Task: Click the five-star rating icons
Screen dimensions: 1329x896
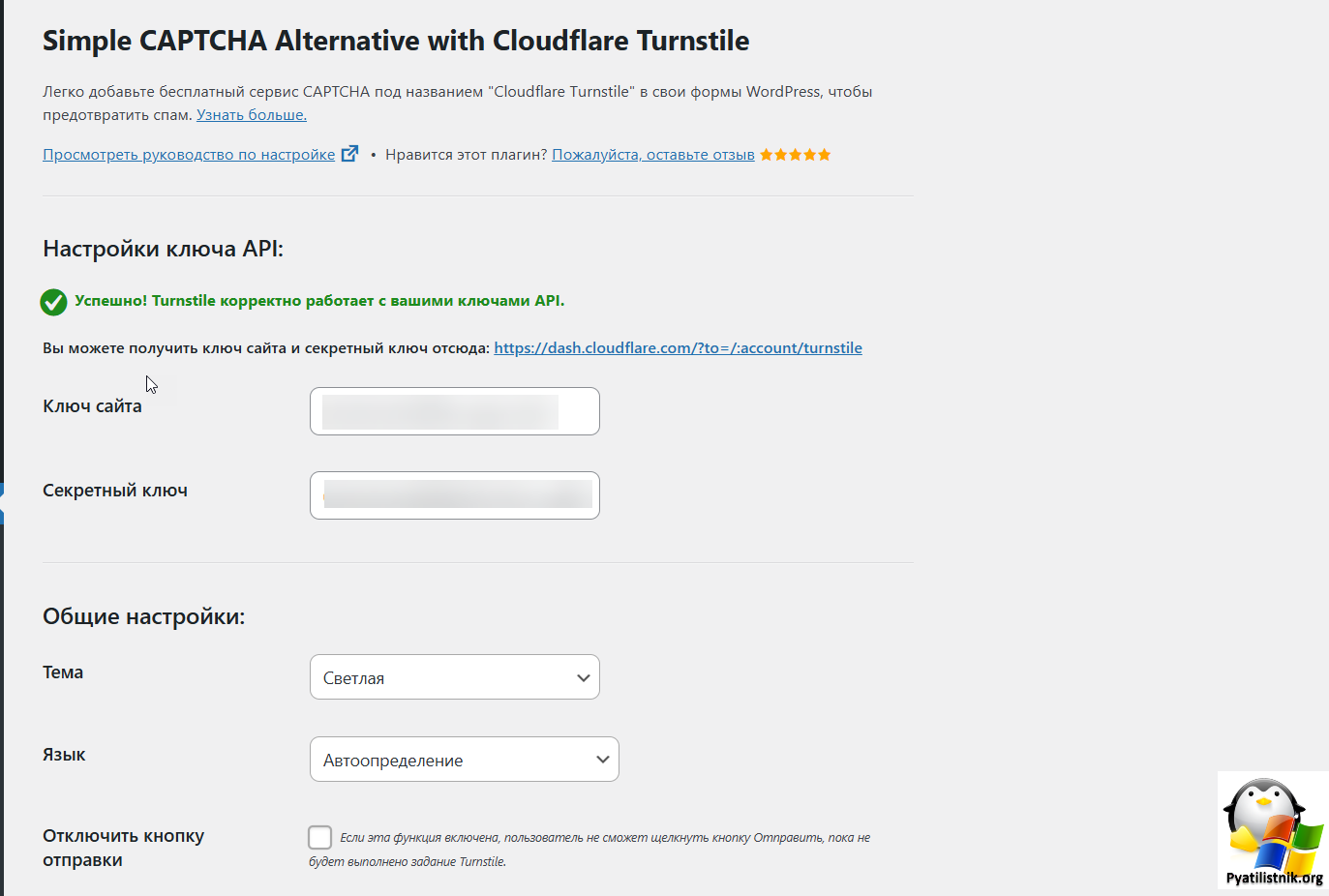Action: click(795, 155)
